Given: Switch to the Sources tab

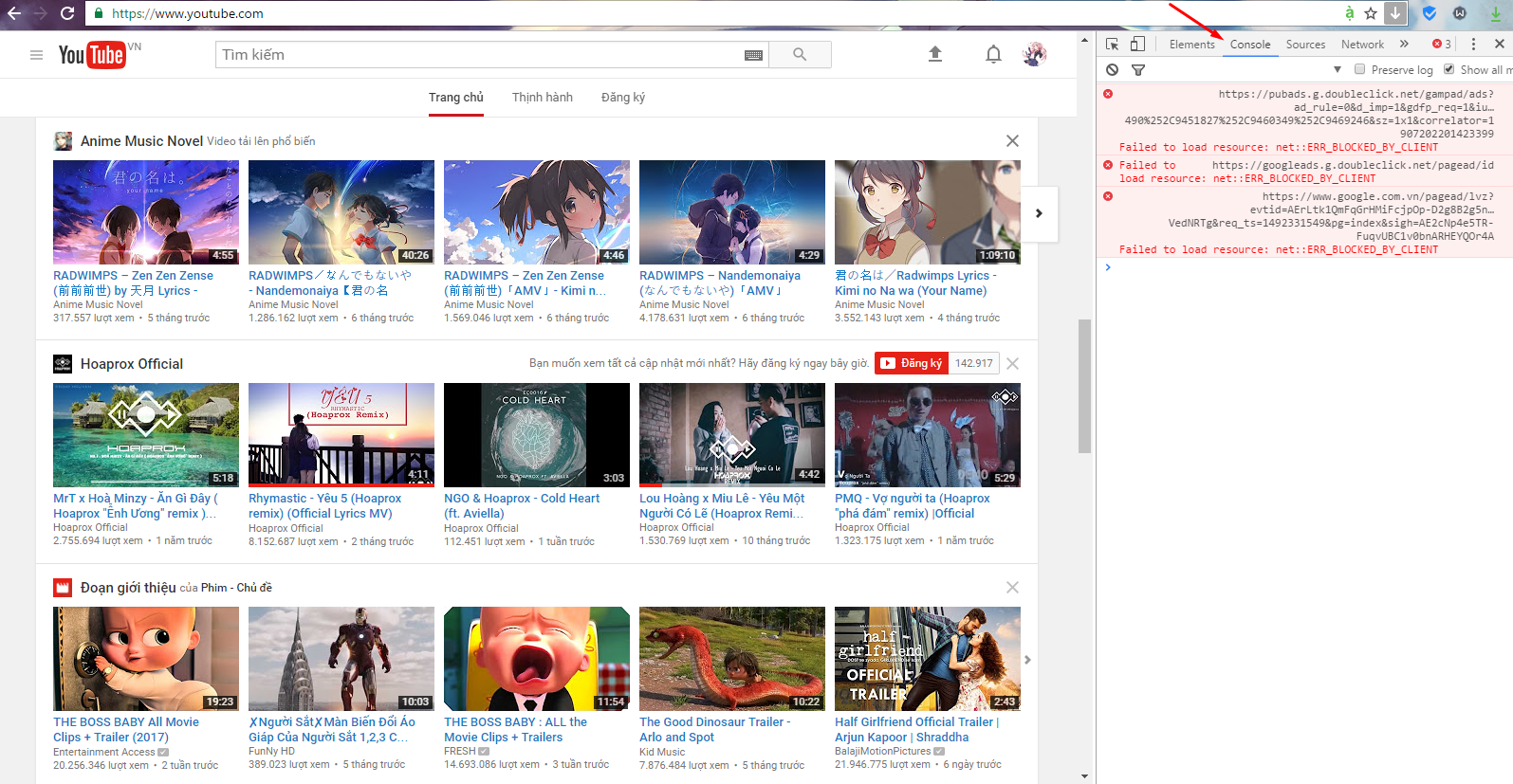Looking at the screenshot, I should (x=1305, y=45).
